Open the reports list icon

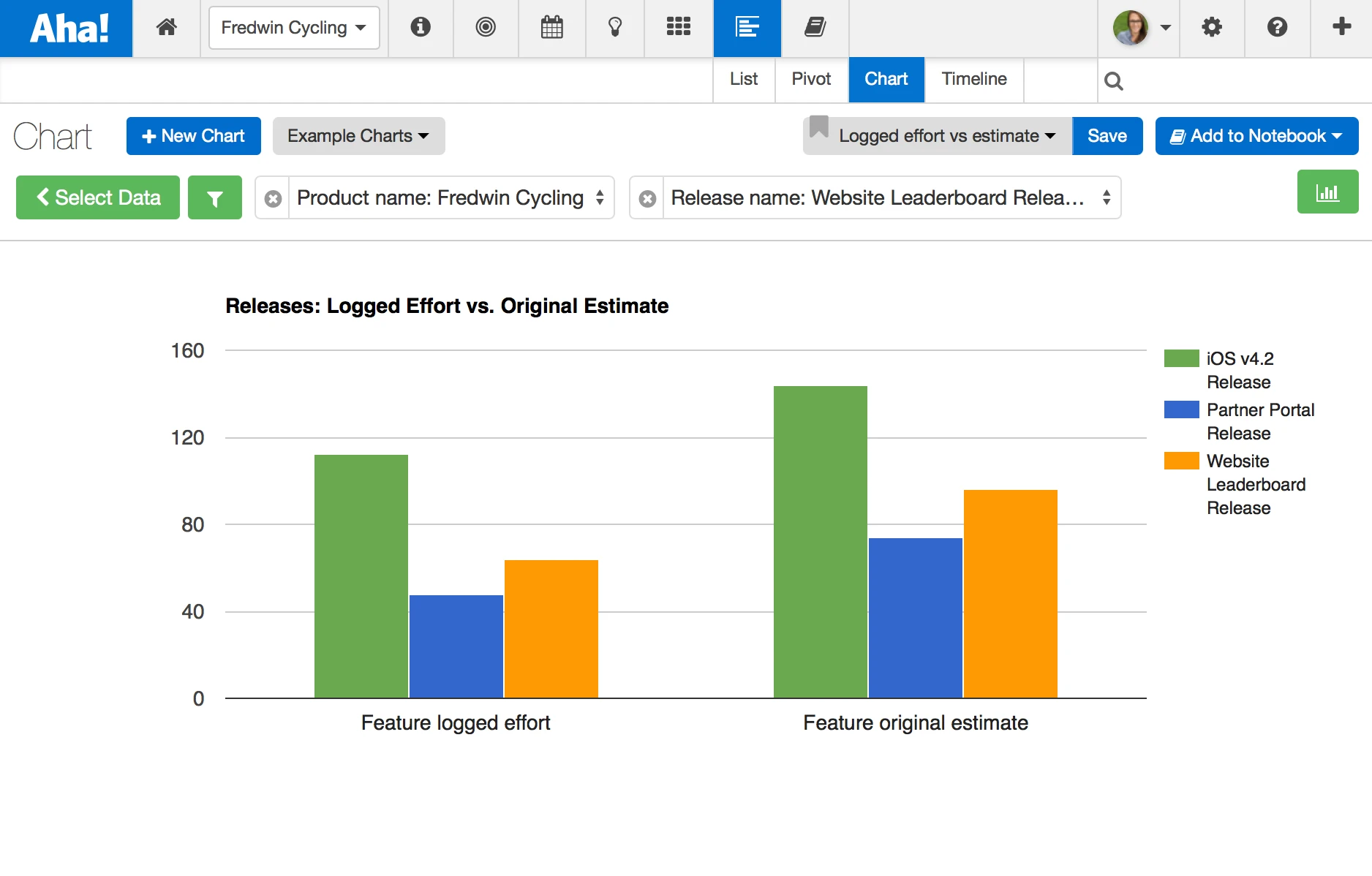point(747,29)
